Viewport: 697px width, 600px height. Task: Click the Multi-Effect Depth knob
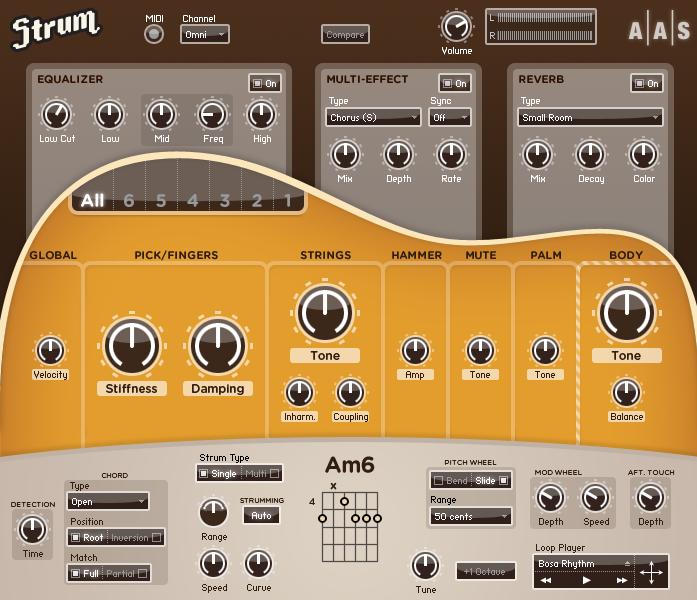point(398,155)
